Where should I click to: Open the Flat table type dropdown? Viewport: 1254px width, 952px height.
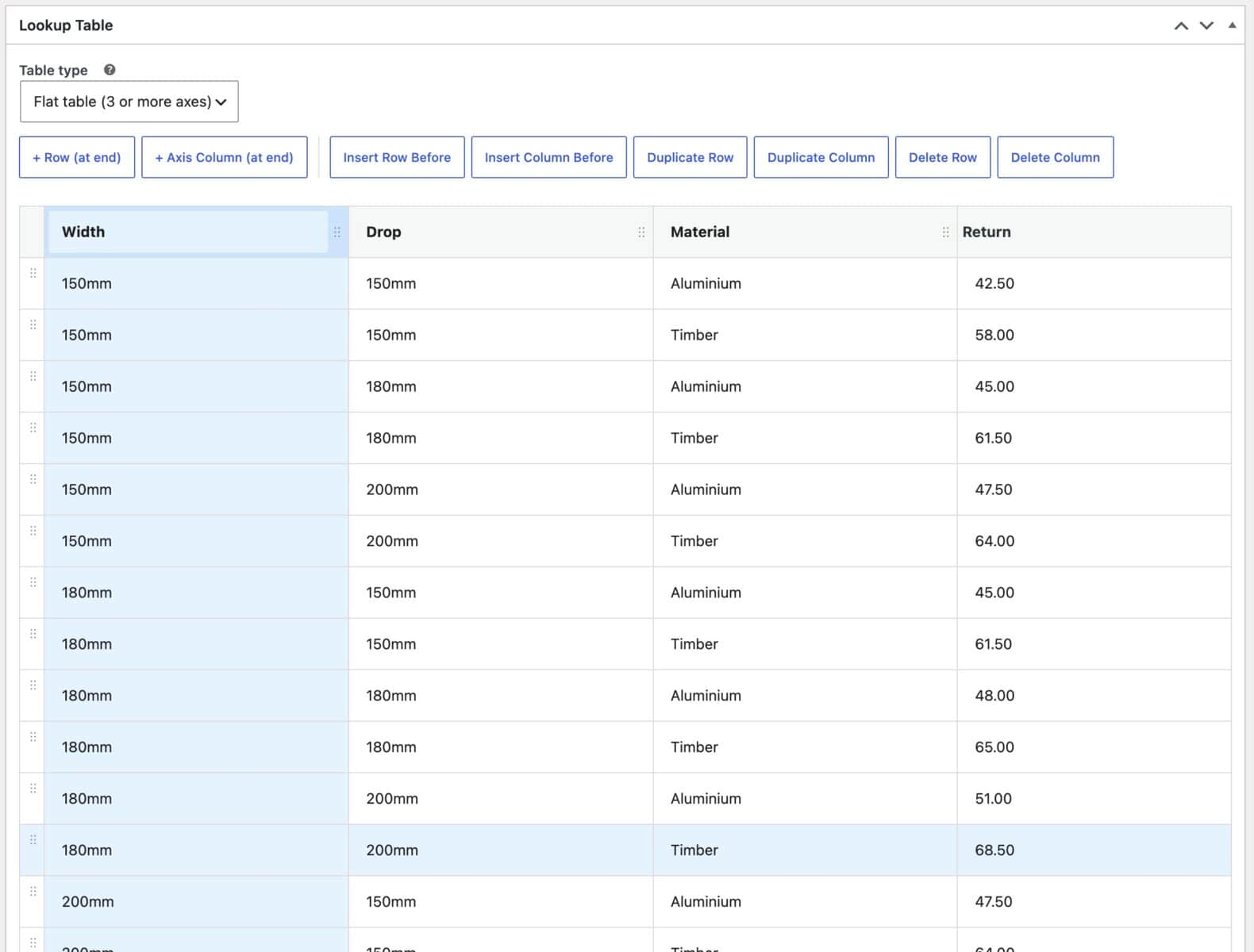point(129,102)
